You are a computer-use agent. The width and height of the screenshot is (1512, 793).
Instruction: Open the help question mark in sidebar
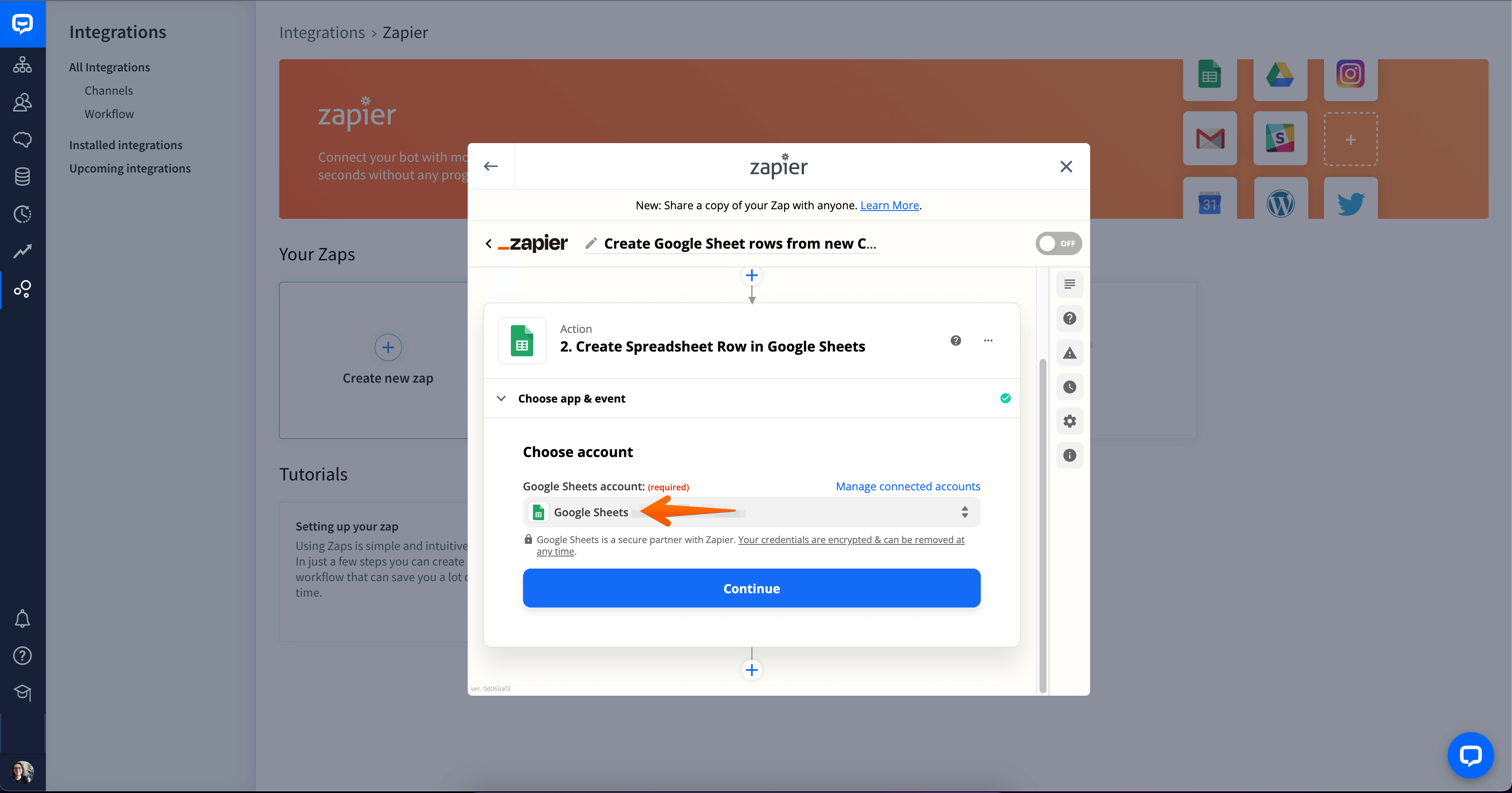[22, 656]
